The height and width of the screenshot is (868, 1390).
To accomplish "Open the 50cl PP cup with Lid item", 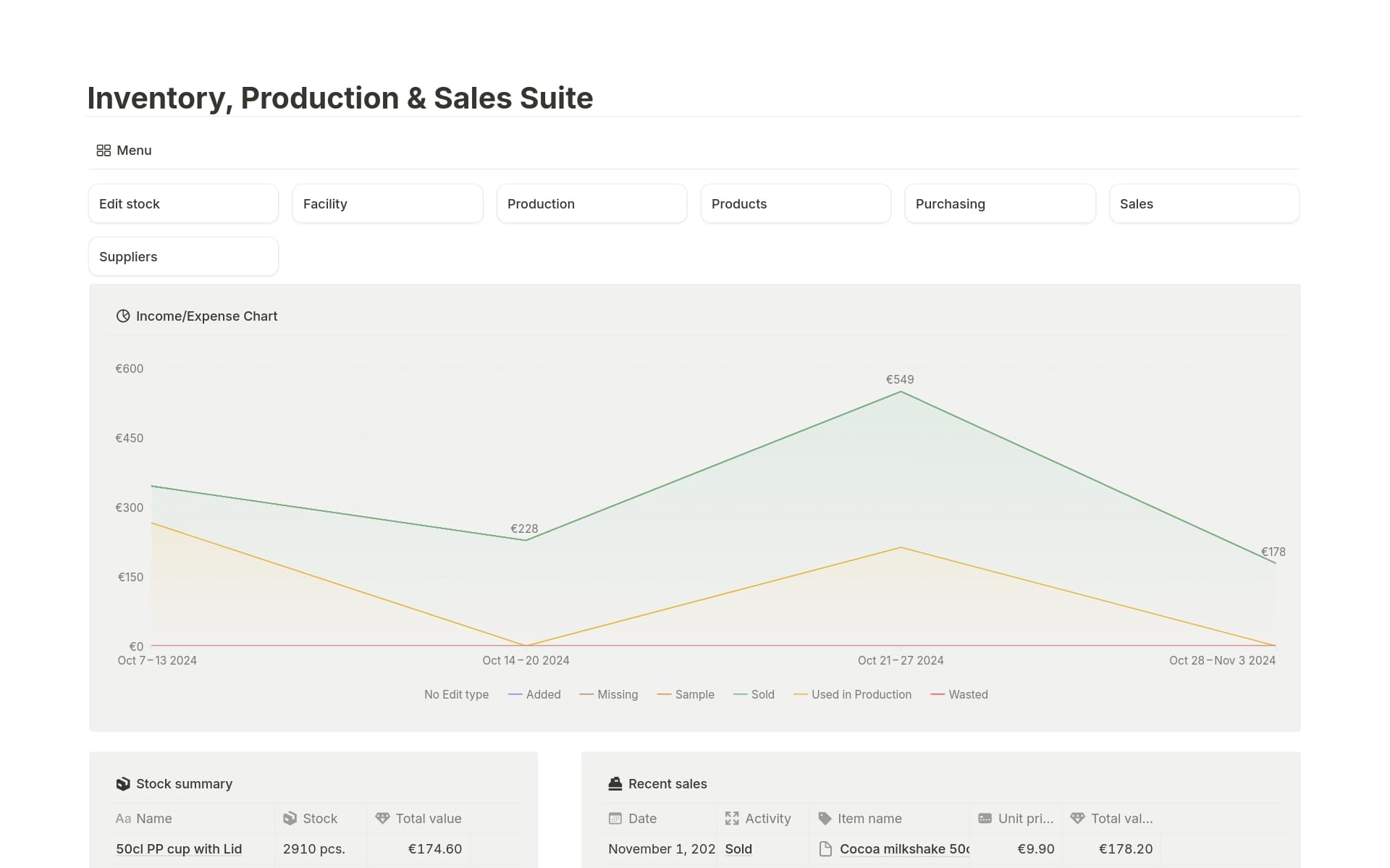I will coord(178,848).
